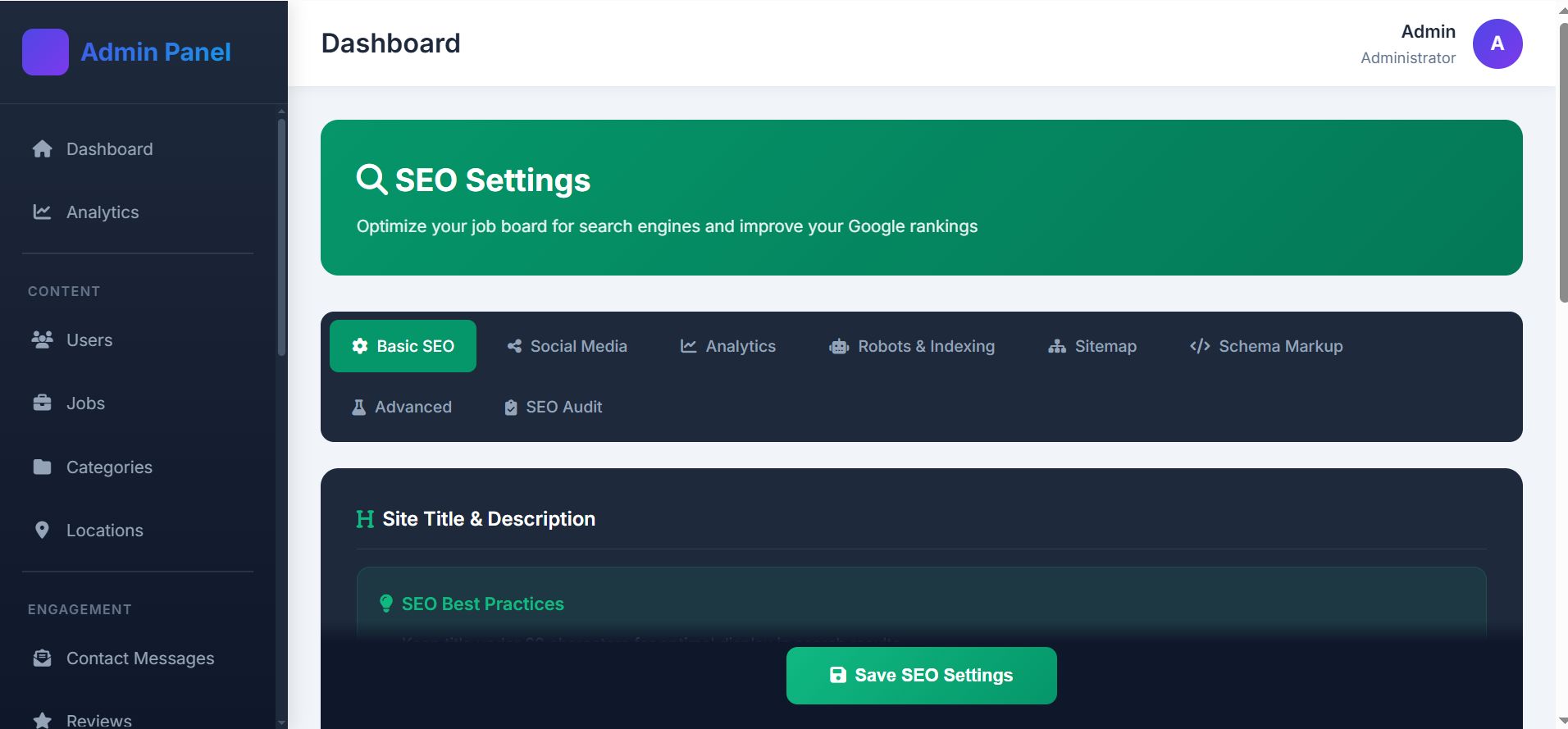This screenshot has width=1568, height=729.
Task: Go to the Advanced tab
Action: tap(402, 407)
